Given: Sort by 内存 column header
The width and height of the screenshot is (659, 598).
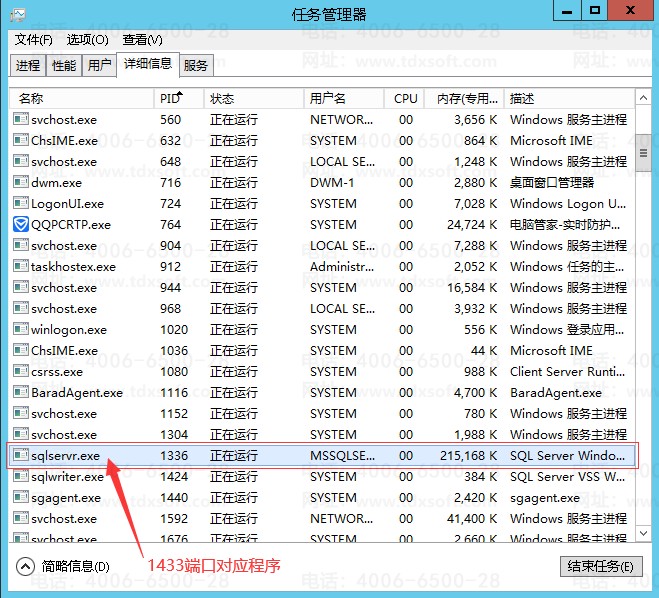Looking at the screenshot, I should (462, 99).
